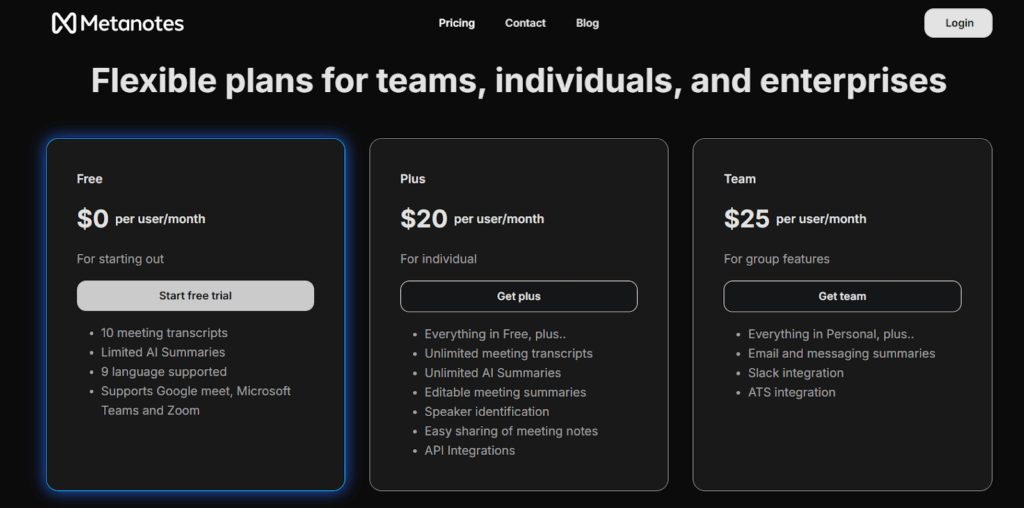
Task: Click the Start free trial button
Action: pyautogui.click(x=195, y=296)
